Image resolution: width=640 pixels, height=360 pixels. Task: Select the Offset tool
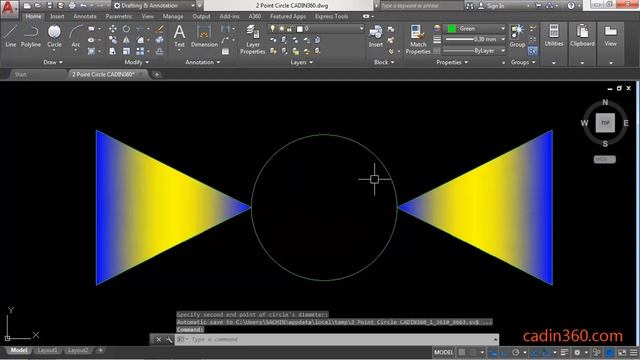[160, 51]
